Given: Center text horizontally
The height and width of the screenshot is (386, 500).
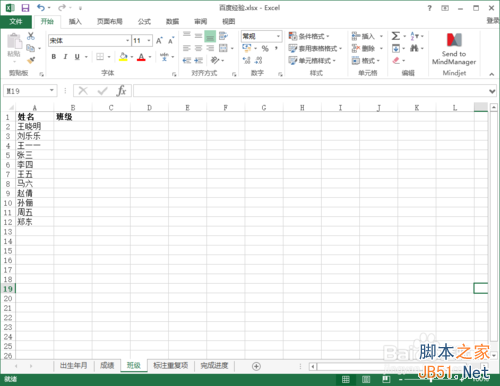Looking at the screenshot, I should (198, 48).
